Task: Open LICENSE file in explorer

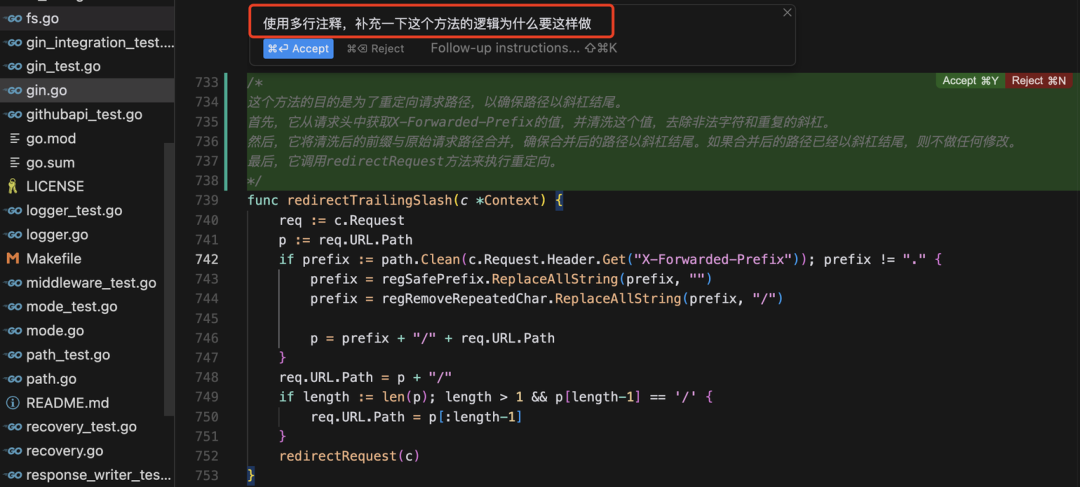Action: [x=87, y=186]
